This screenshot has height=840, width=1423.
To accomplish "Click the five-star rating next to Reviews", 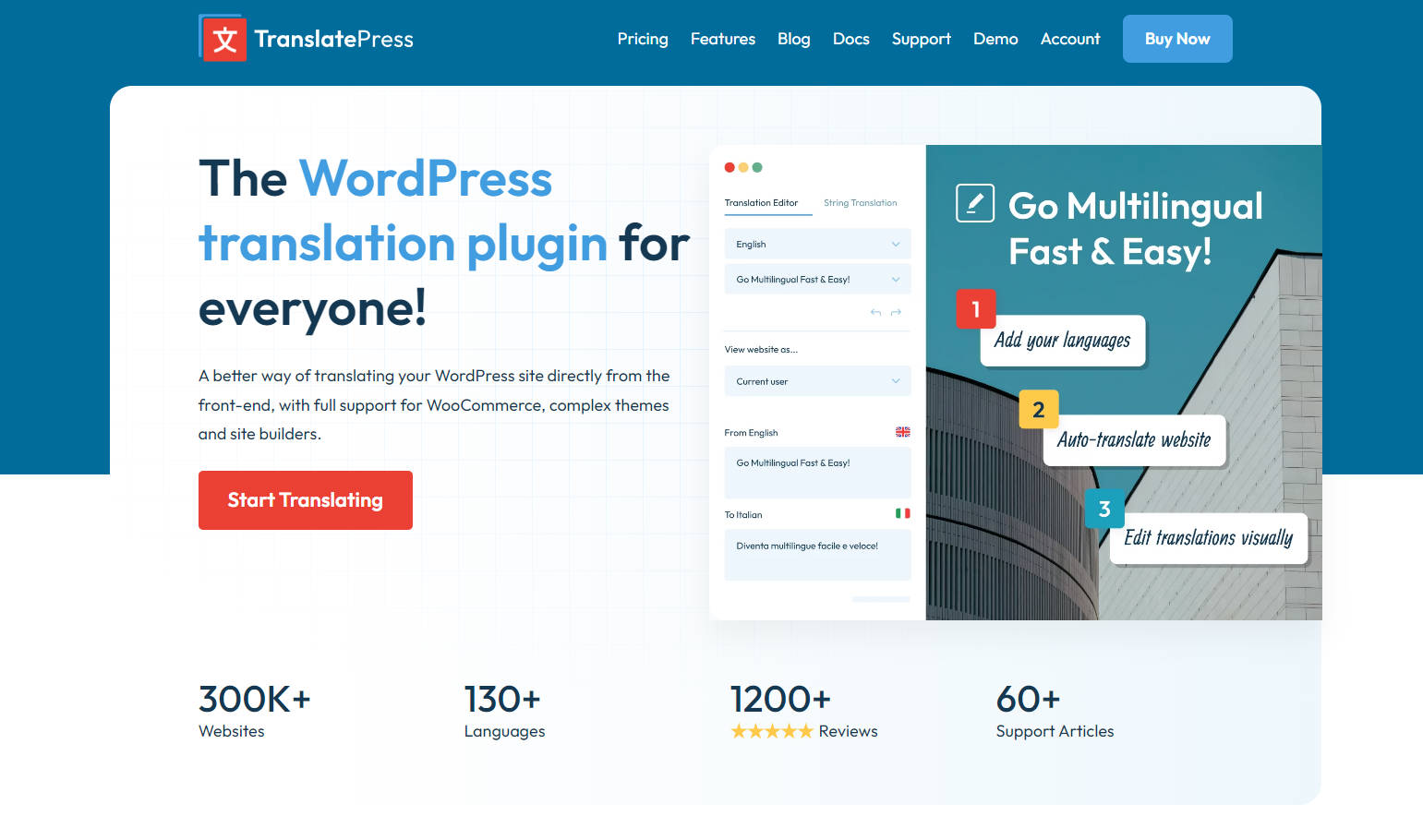I will click(771, 731).
